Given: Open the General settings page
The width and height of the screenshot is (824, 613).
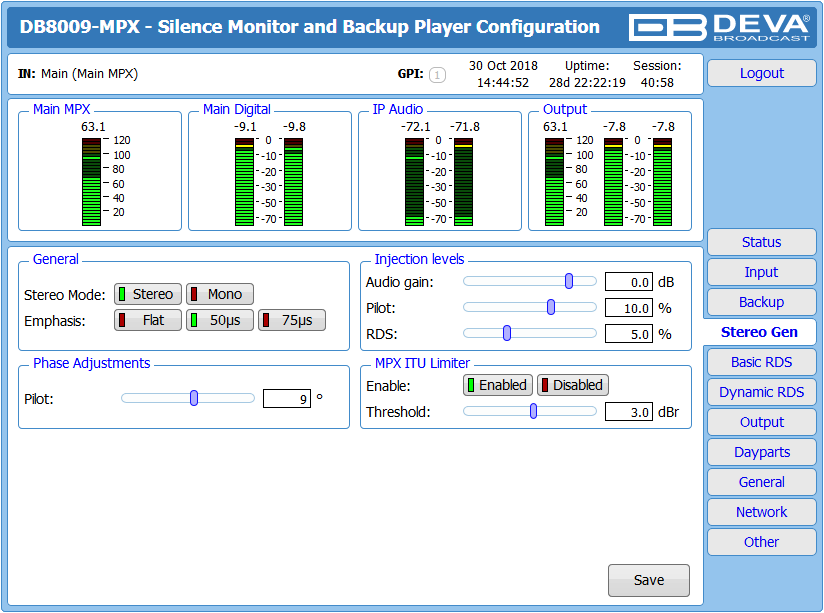Looking at the screenshot, I should point(761,482).
